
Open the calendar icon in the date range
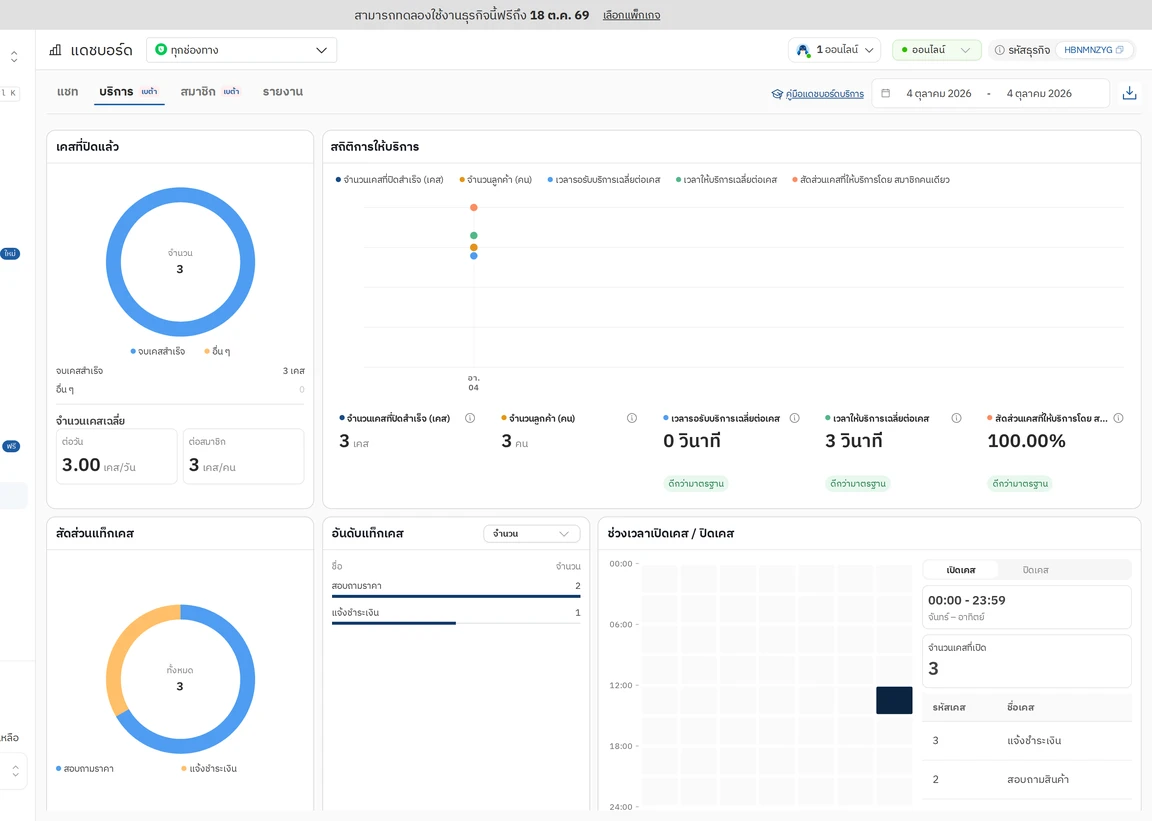[x=886, y=93]
